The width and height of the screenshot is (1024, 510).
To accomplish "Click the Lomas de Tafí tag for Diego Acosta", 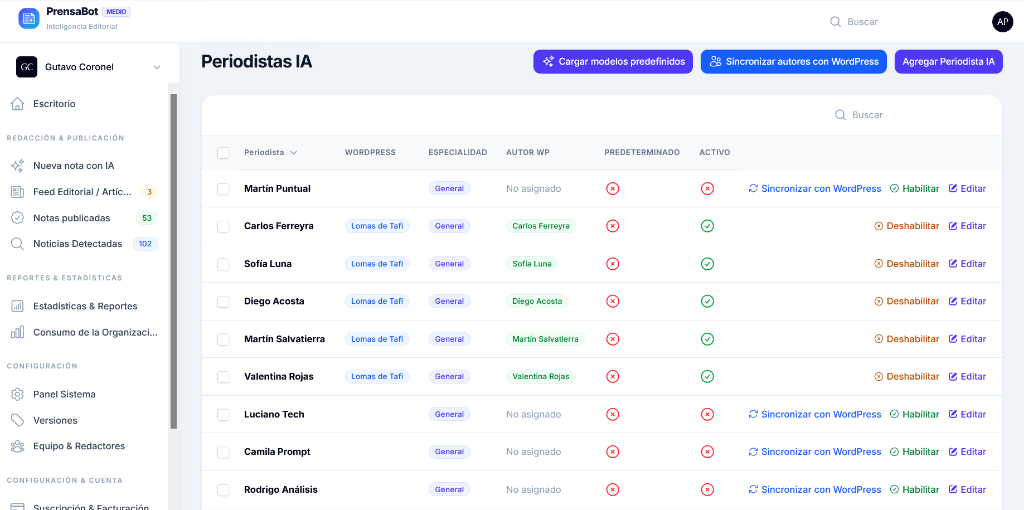I will point(377,301).
